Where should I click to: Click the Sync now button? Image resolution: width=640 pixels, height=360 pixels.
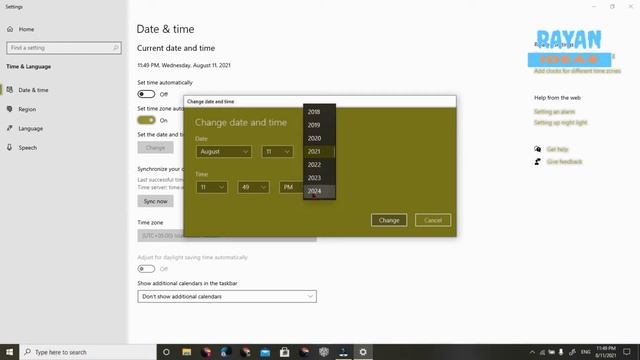[x=156, y=201]
